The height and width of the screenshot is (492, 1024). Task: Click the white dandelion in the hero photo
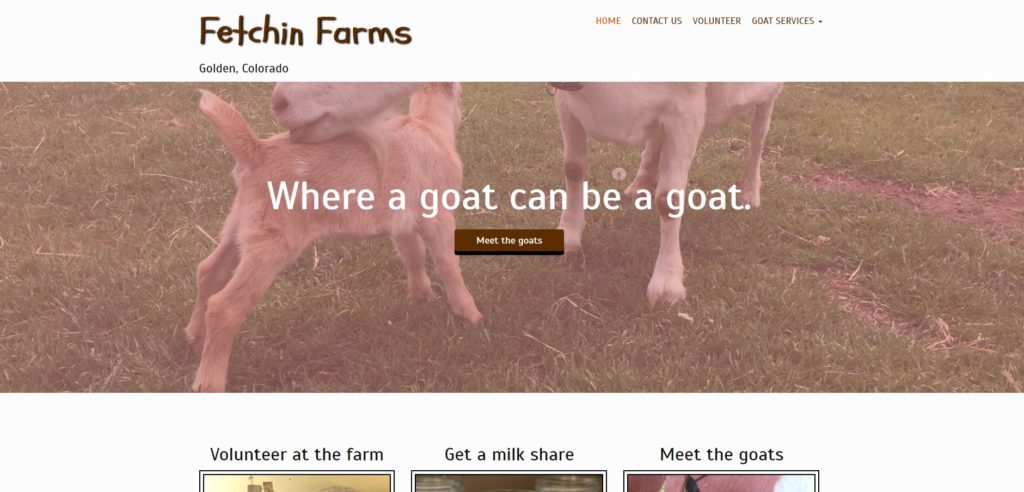(x=618, y=174)
